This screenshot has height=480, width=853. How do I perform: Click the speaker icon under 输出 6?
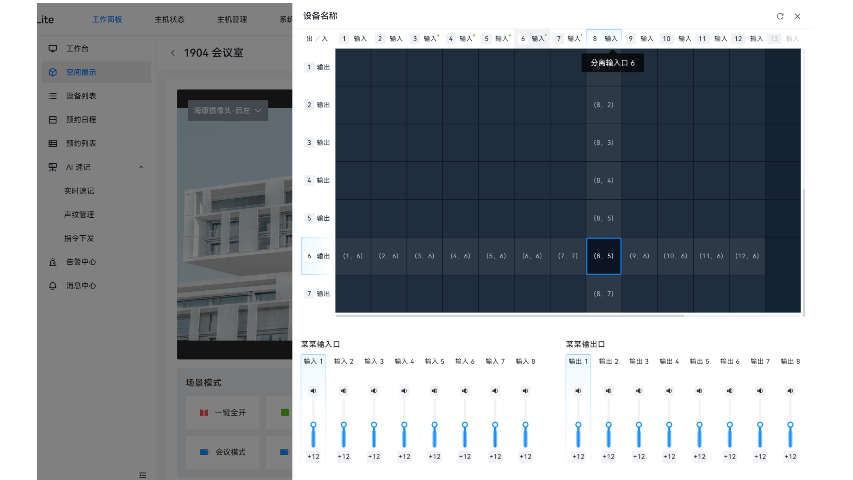[730, 391]
